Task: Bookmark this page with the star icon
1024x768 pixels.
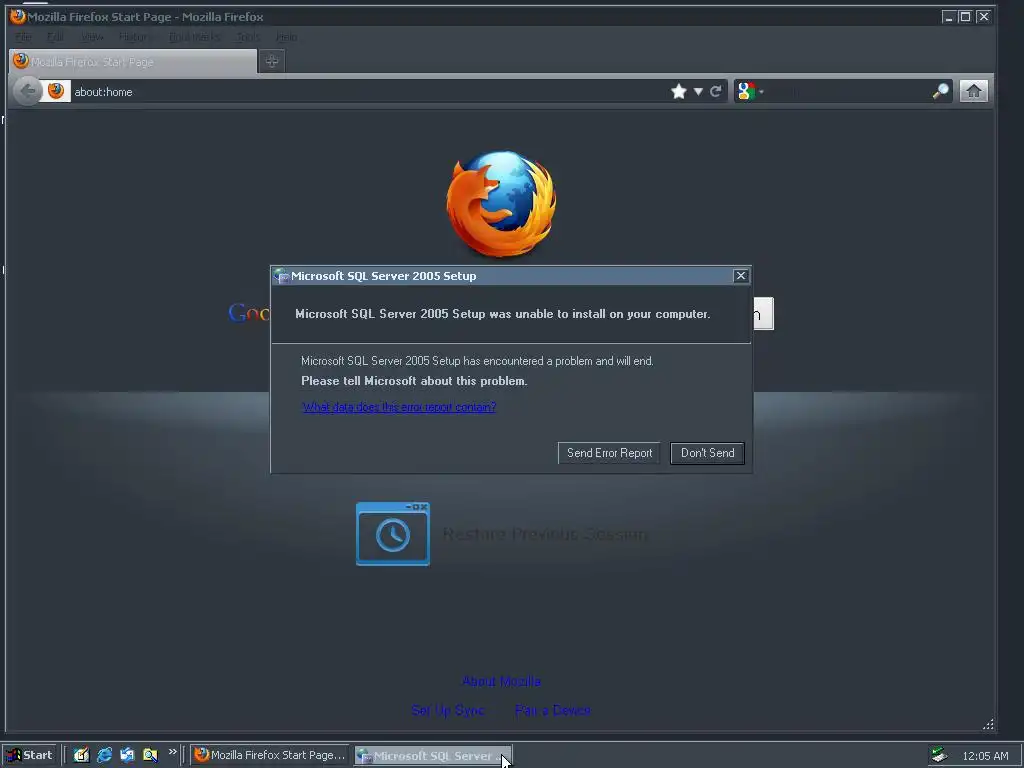Action: tap(679, 91)
